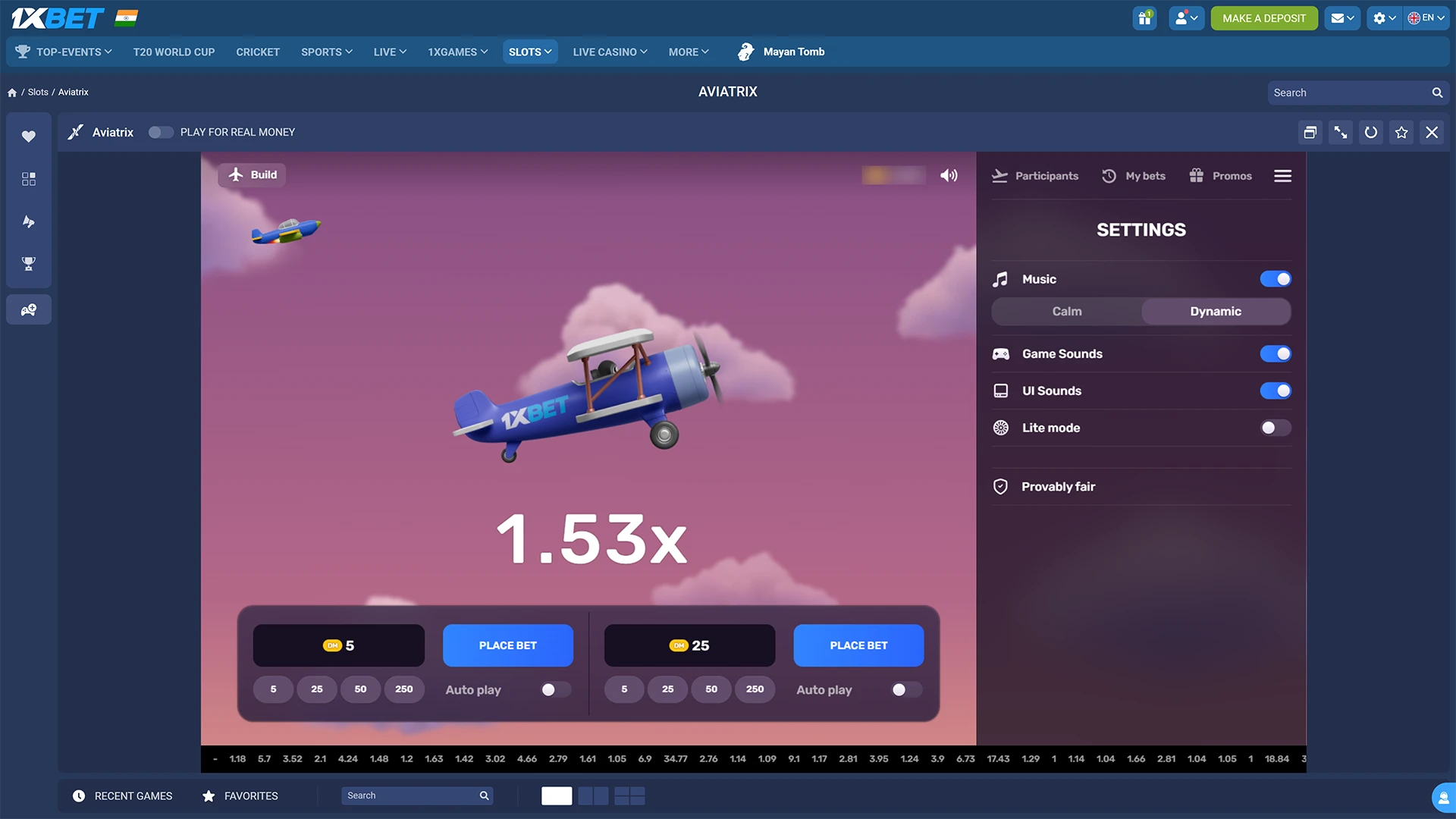Expand the 1XGAMES menu

[x=457, y=52]
